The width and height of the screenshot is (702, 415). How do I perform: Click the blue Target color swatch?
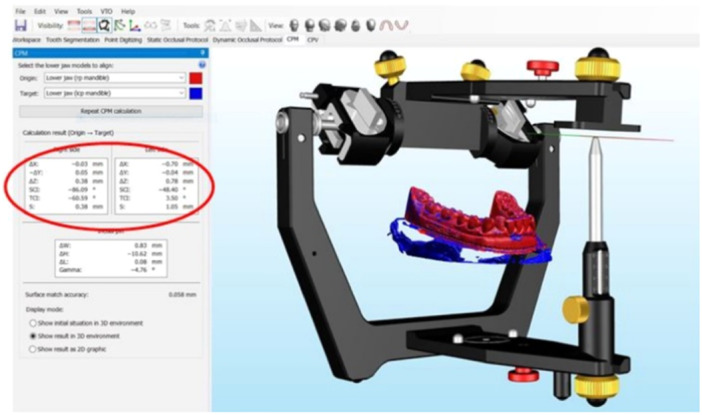tap(196, 93)
